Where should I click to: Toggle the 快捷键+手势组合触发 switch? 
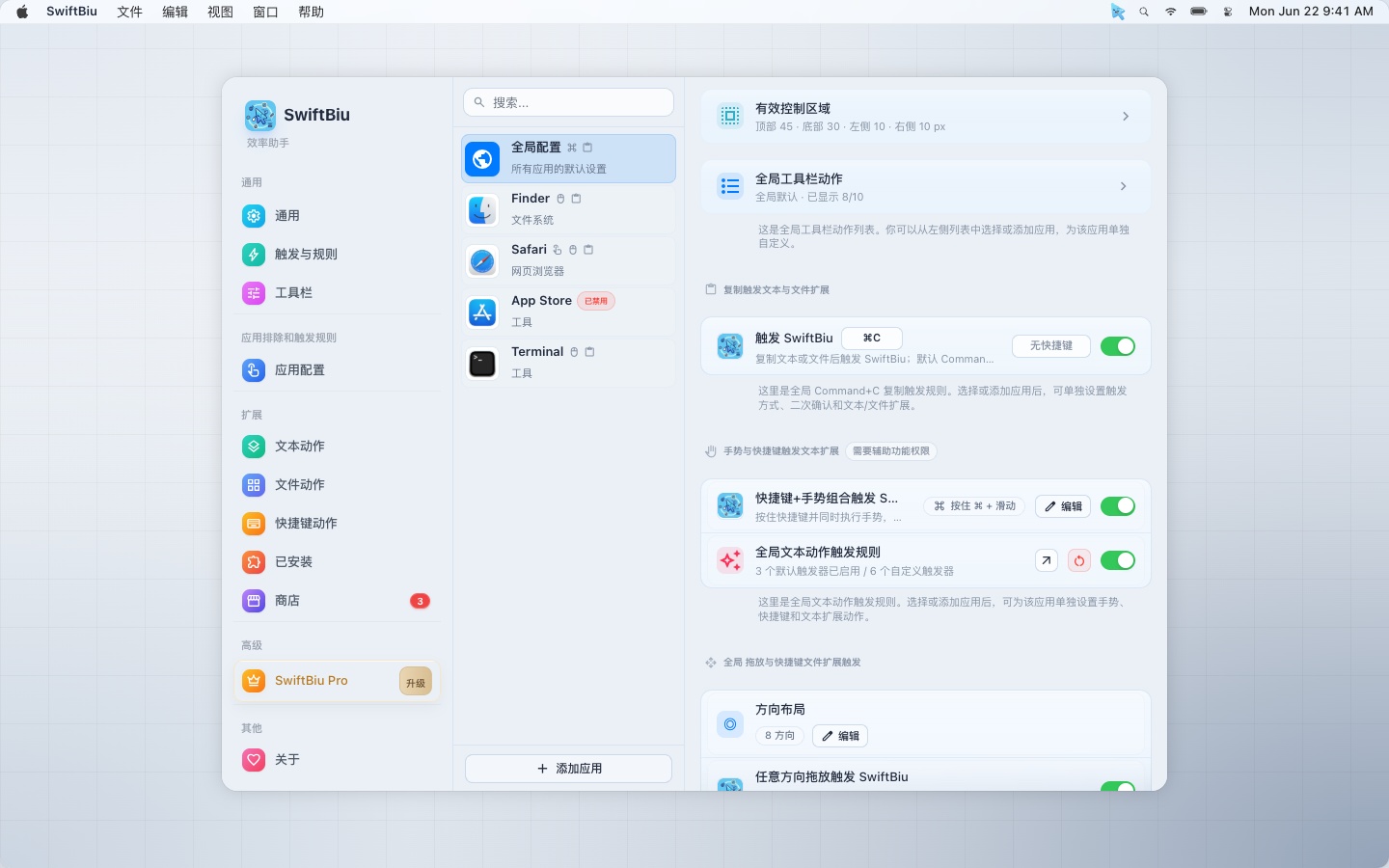[x=1118, y=506]
